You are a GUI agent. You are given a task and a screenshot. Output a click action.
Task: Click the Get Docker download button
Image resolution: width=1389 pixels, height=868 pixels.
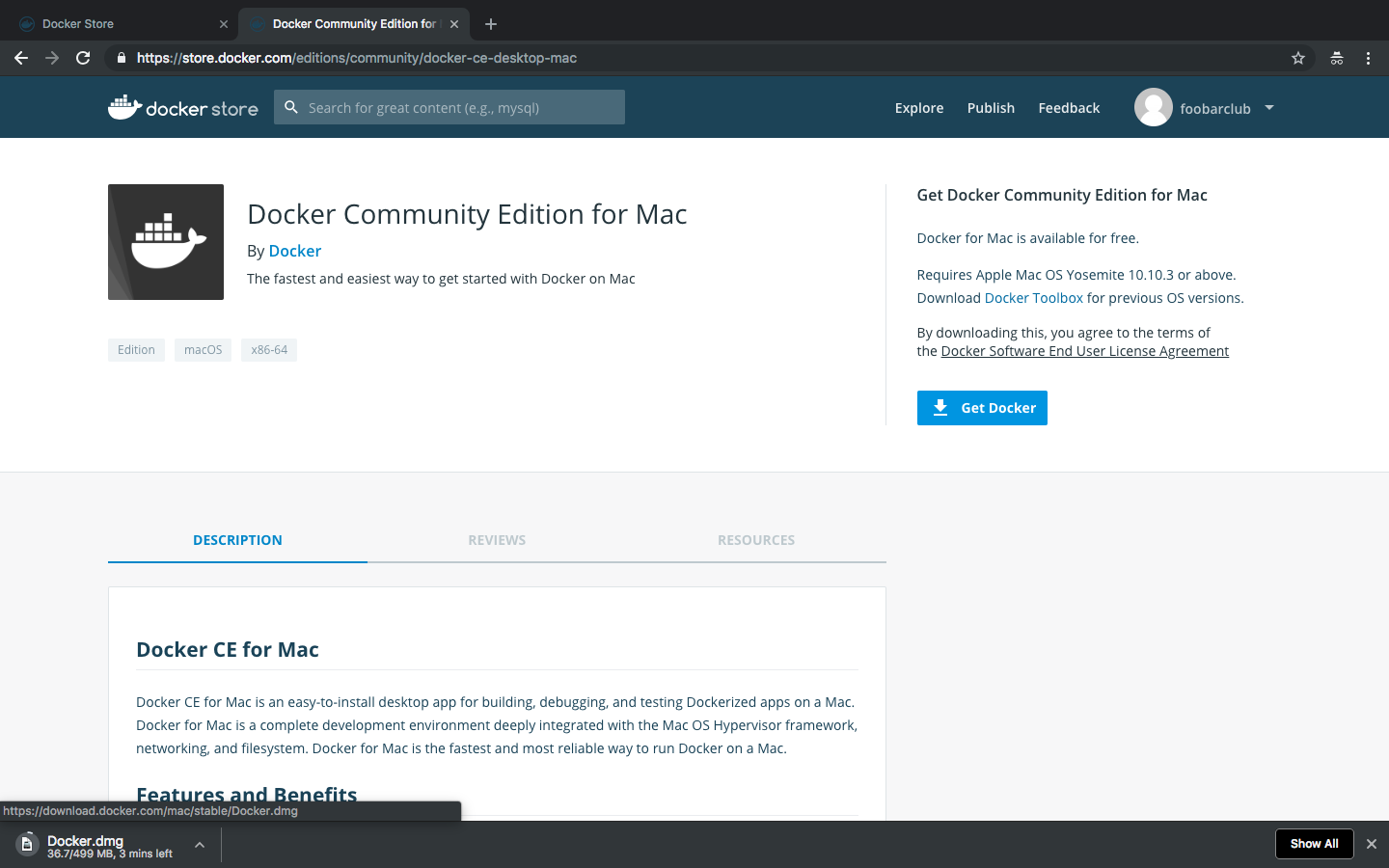982,408
